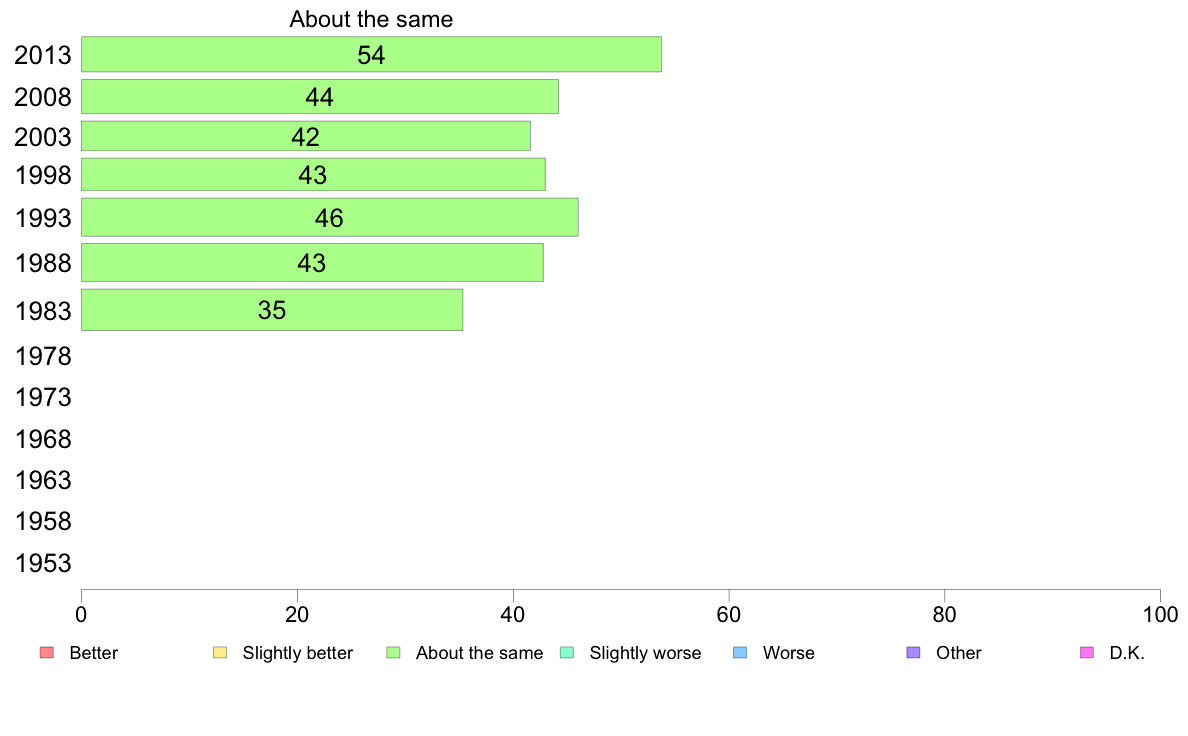This screenshot has width=1188, height=736.
Task: Click the Slightly worse legend text
Action: coord(646,653)
